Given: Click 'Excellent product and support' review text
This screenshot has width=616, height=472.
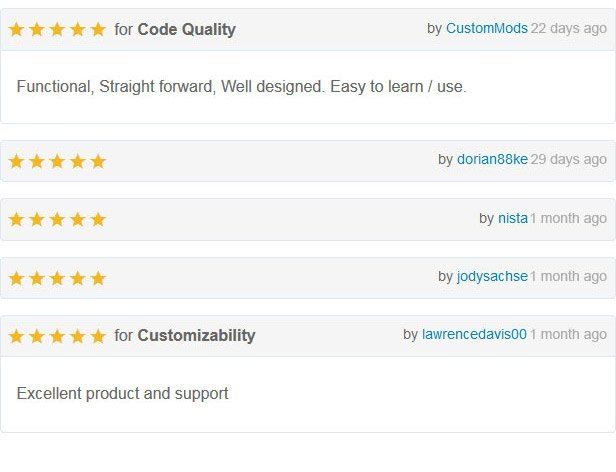Looking at the screenshot, I should click(122, 393).
